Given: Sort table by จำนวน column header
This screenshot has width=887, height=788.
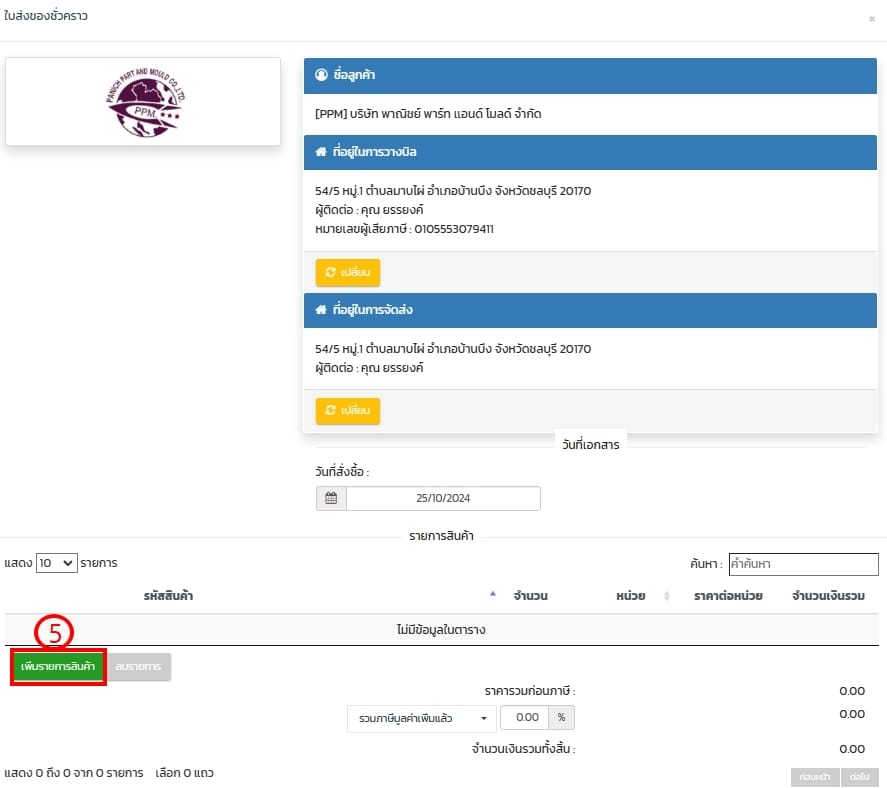Looking at the screenshot, I should [529, 596].
